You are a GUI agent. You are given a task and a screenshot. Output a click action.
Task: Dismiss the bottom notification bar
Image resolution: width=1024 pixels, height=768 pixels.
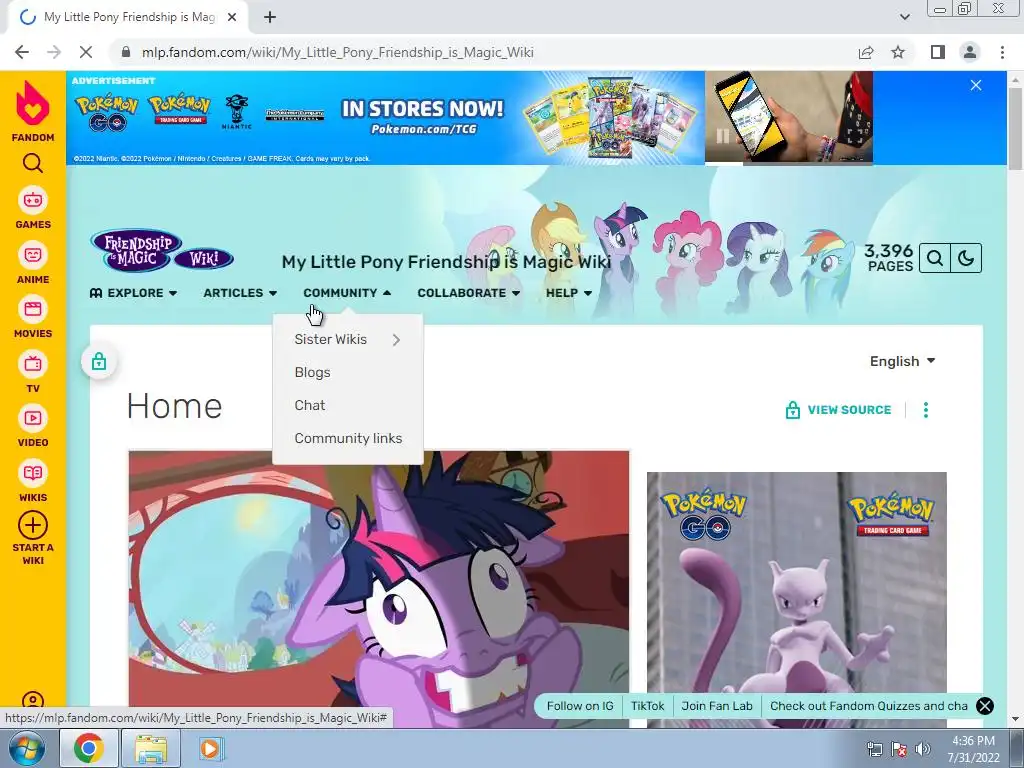pyautogui.click(x=985, y=706)
